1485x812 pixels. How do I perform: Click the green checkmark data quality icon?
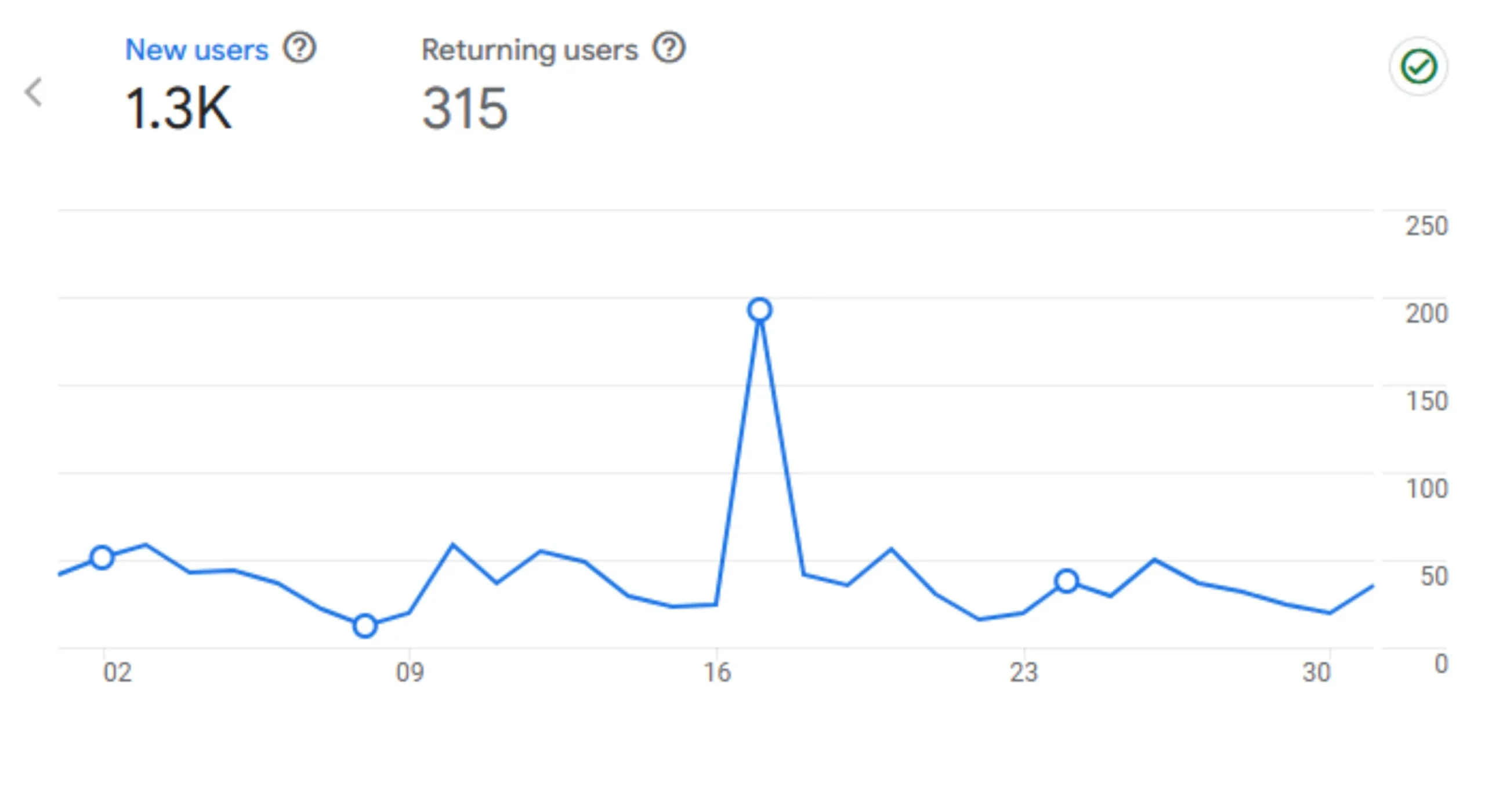pos(1418,67)
